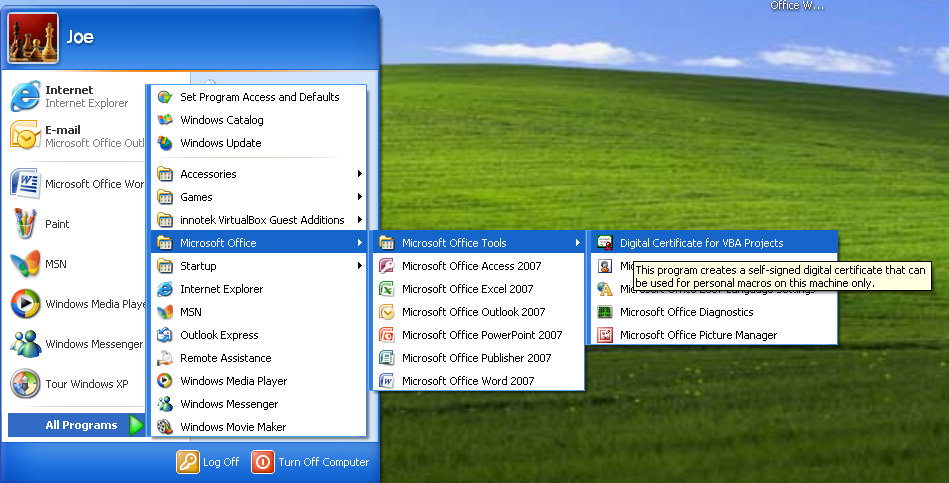This screenshot has width=949, height=483.
Task: Click the Microsoft Office Language Settings icon
Action: [605, 289]
